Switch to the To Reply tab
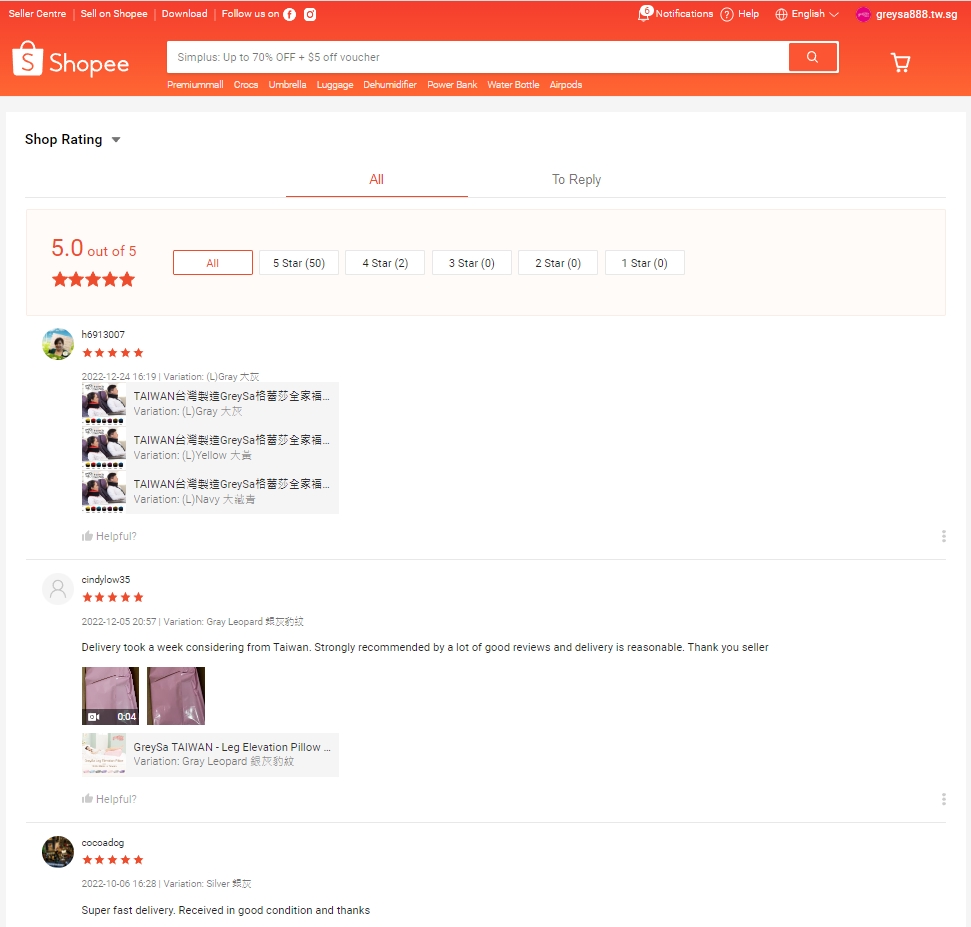 (576, 180)
